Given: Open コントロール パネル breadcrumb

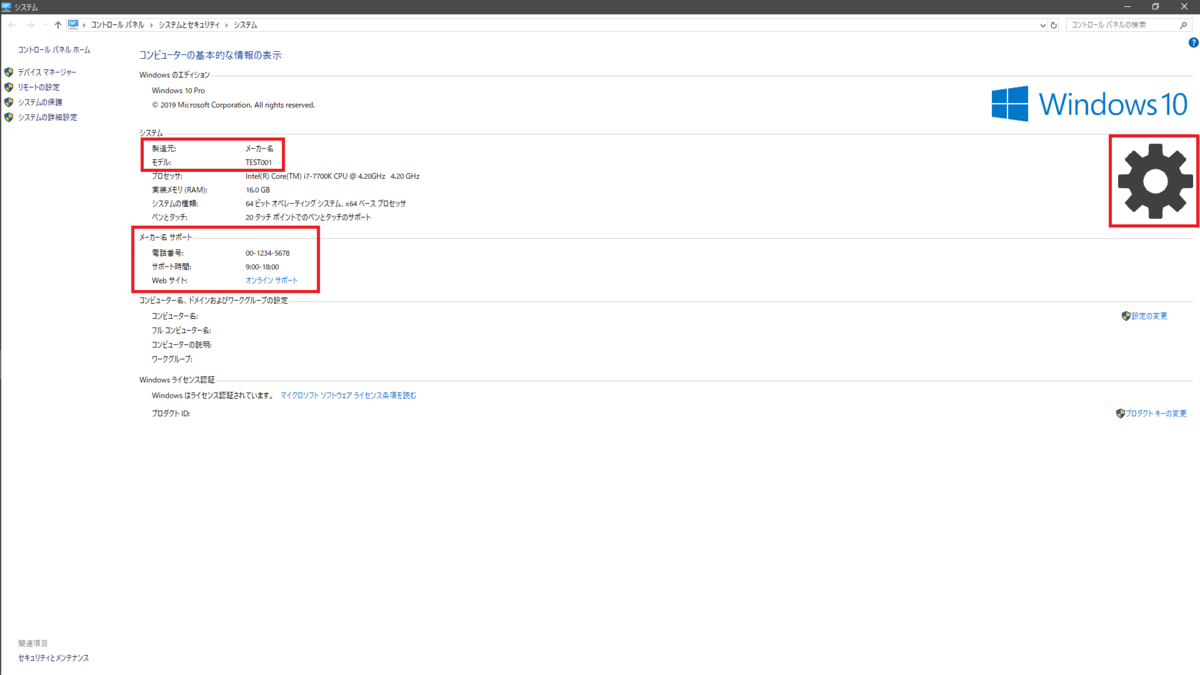Looking at the screenshot, I should [118, 25].
